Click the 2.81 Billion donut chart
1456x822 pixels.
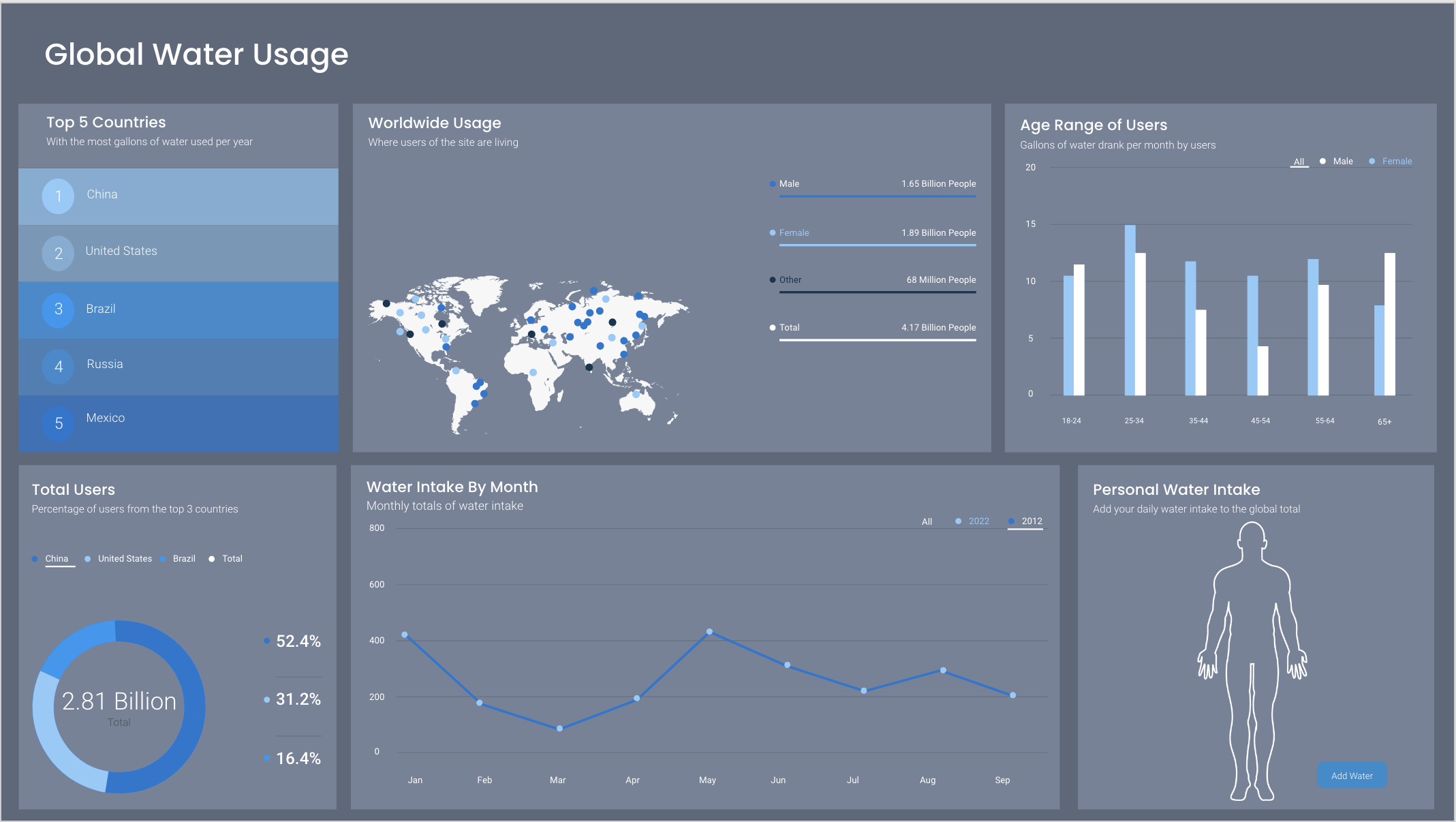tap(119, 707)
